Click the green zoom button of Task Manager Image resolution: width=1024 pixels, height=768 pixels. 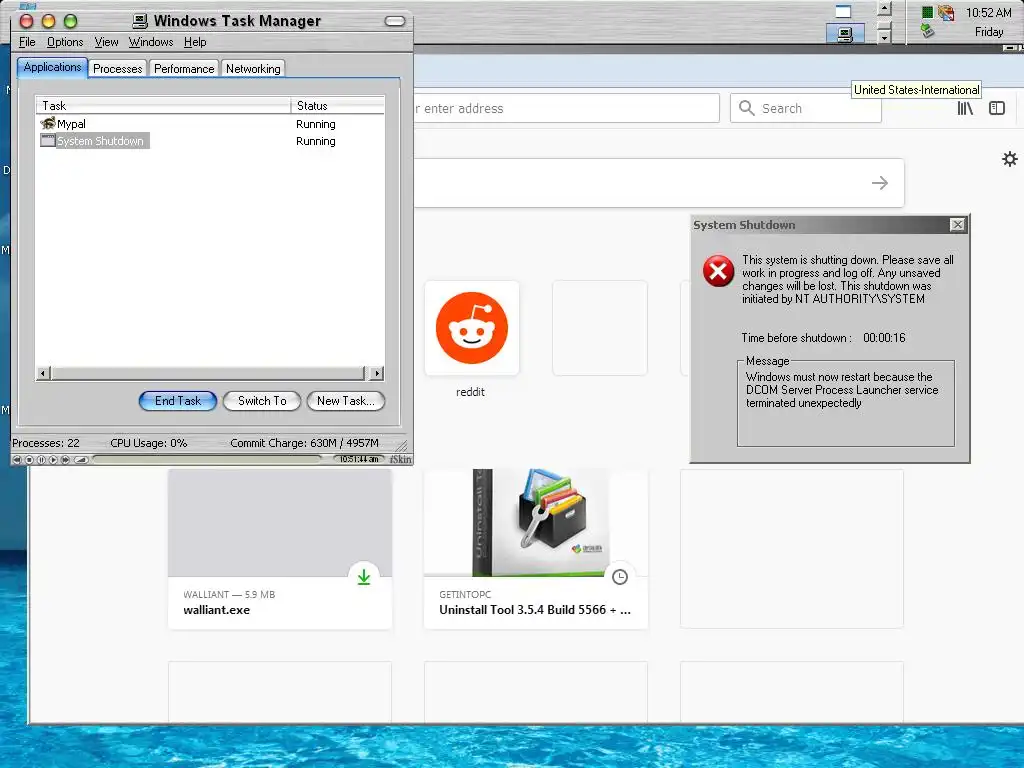click(x=71, y=22)
